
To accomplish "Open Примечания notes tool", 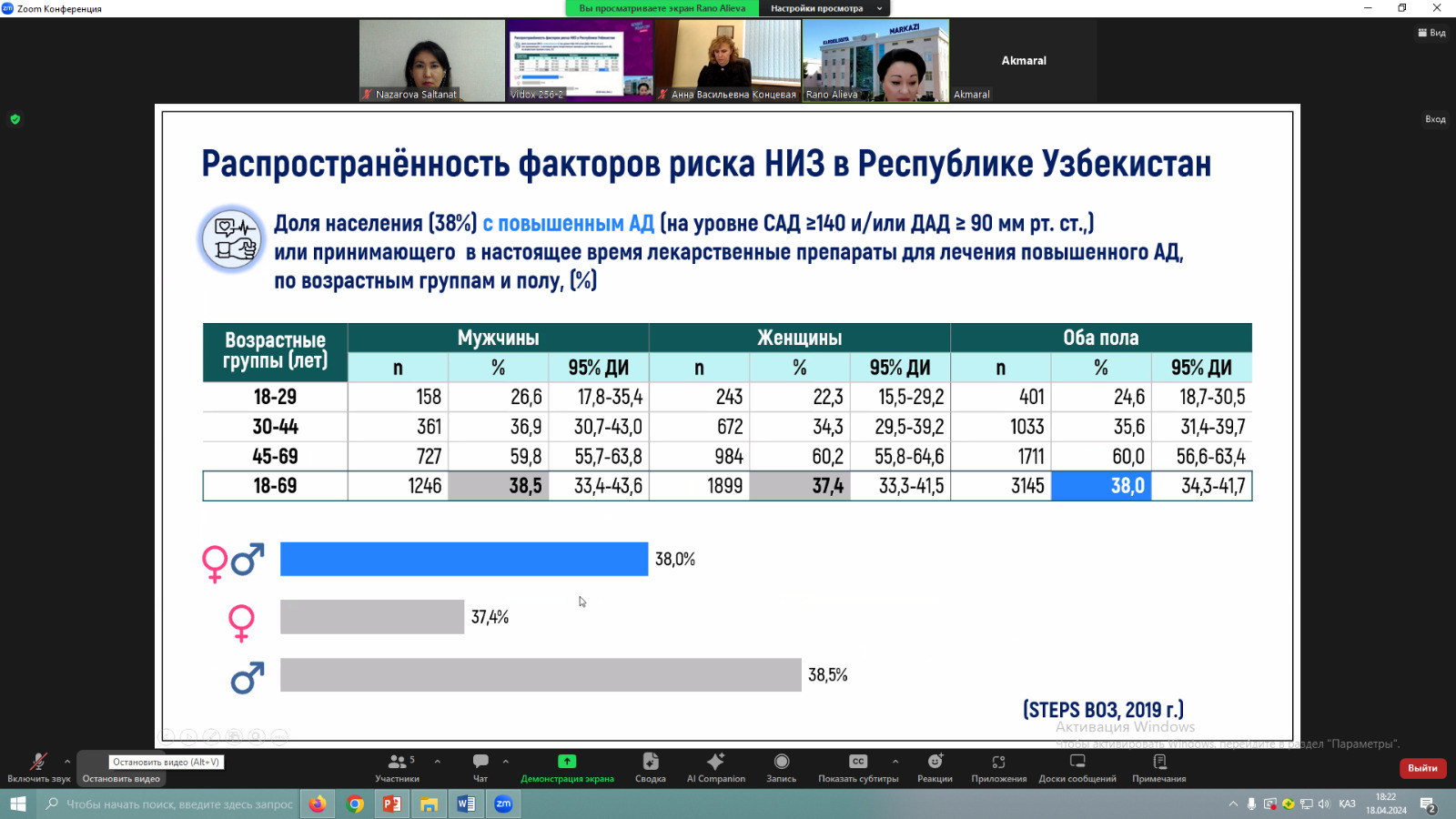I will 1158,766.
